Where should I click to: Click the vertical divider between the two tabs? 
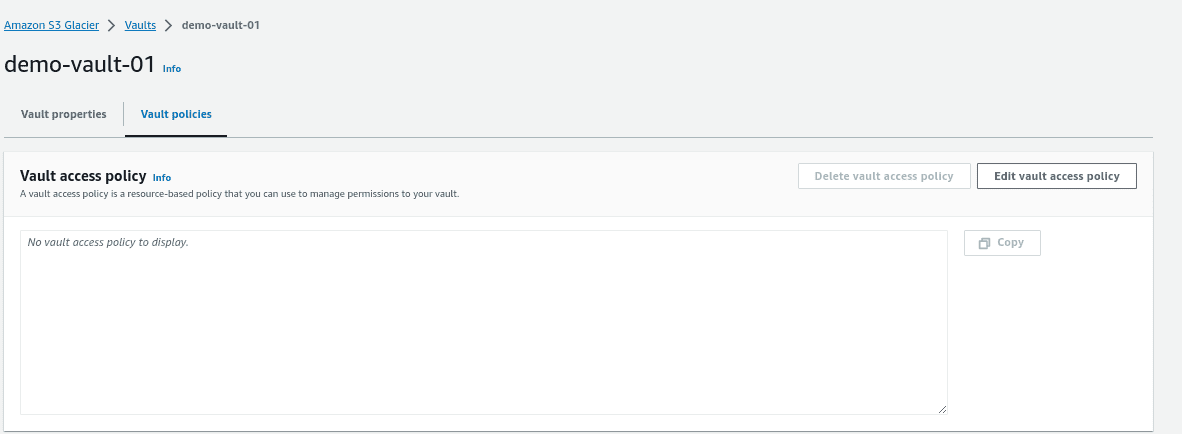(124, 115)
